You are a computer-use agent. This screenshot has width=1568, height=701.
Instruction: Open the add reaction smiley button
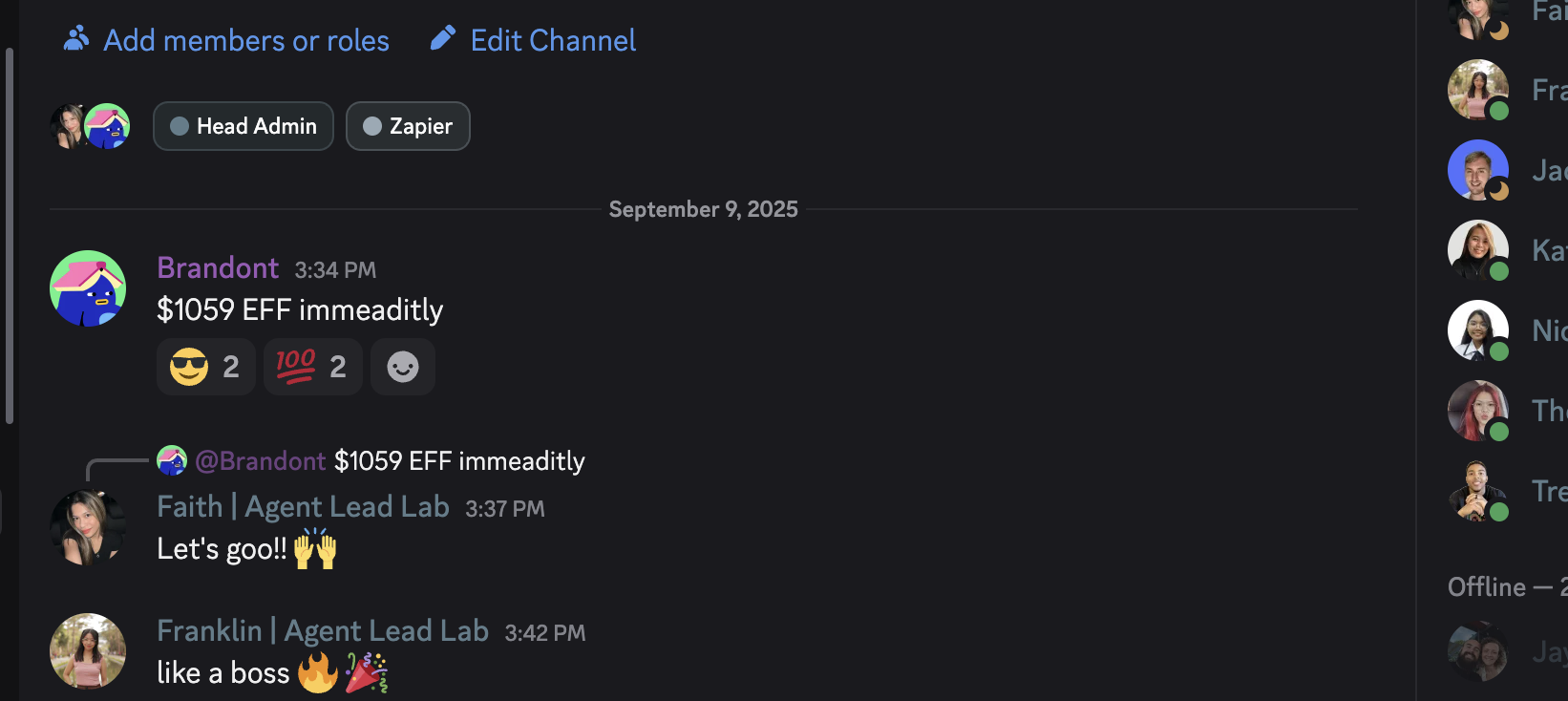tap(403, 367)
